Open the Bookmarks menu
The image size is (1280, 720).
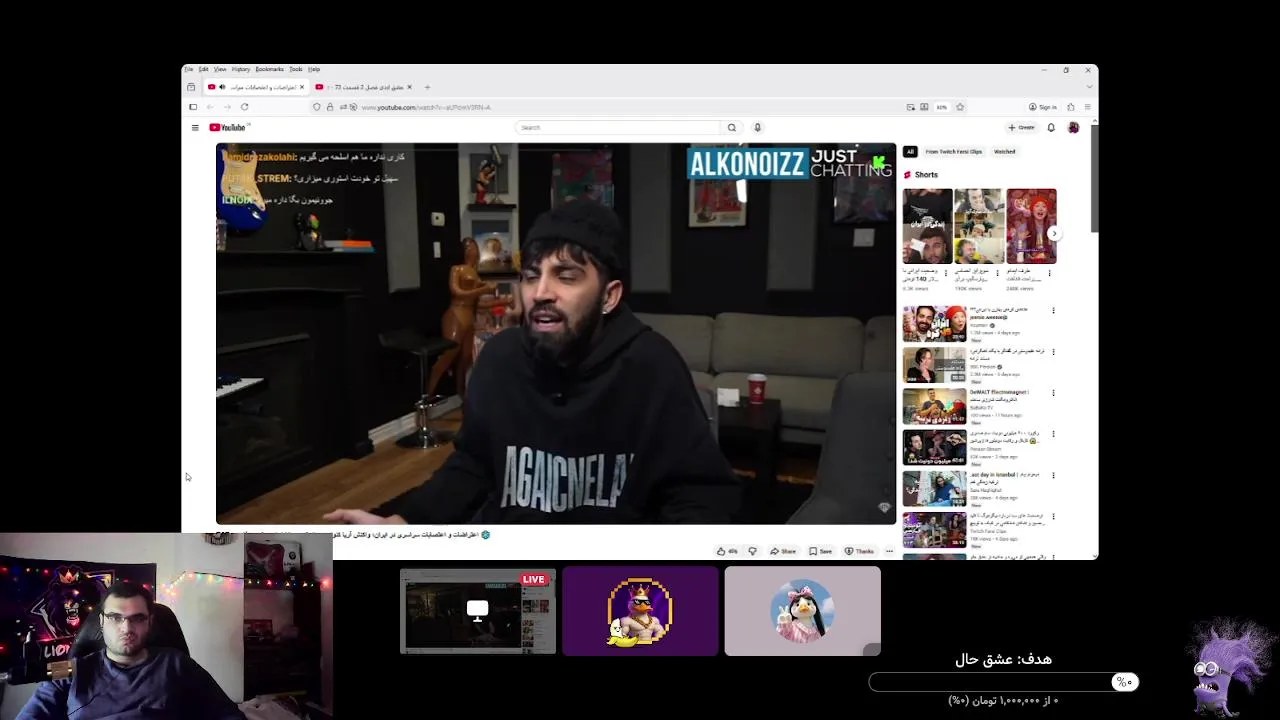(270, 69)
